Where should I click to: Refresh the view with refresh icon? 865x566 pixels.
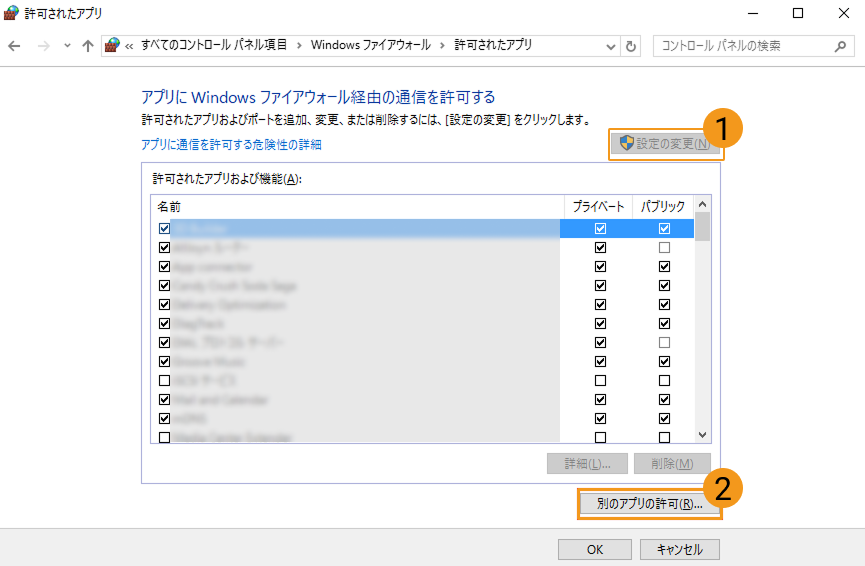pyautogui.click(x=631, y=46)
